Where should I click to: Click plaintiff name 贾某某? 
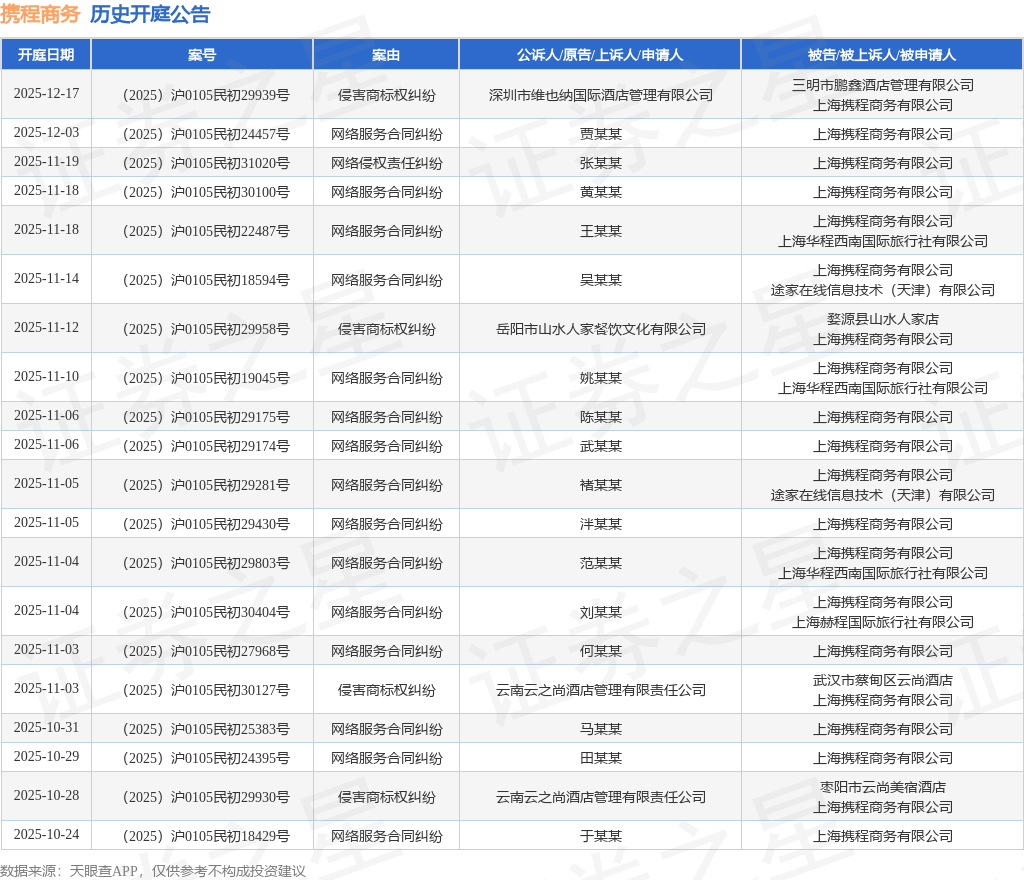(x=601, y=134)
